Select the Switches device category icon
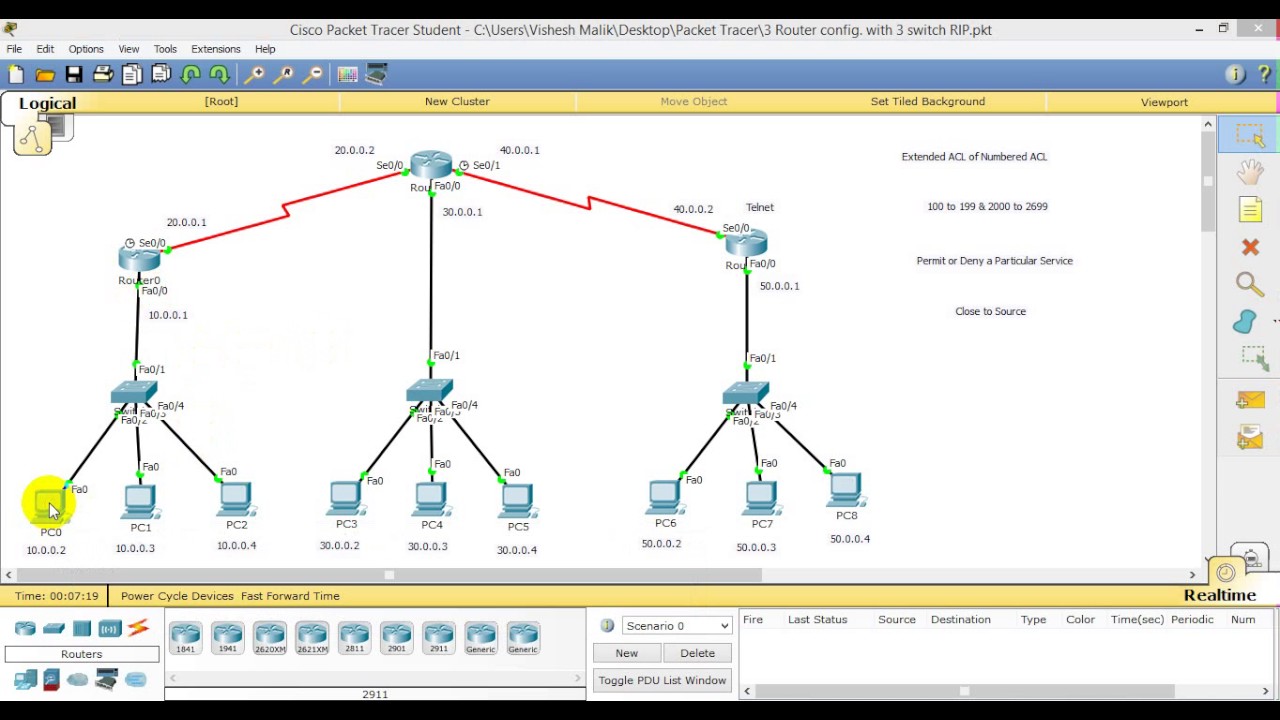This screenshot has height=720, width=1280. pyautogui.click(x=54, y=628)
